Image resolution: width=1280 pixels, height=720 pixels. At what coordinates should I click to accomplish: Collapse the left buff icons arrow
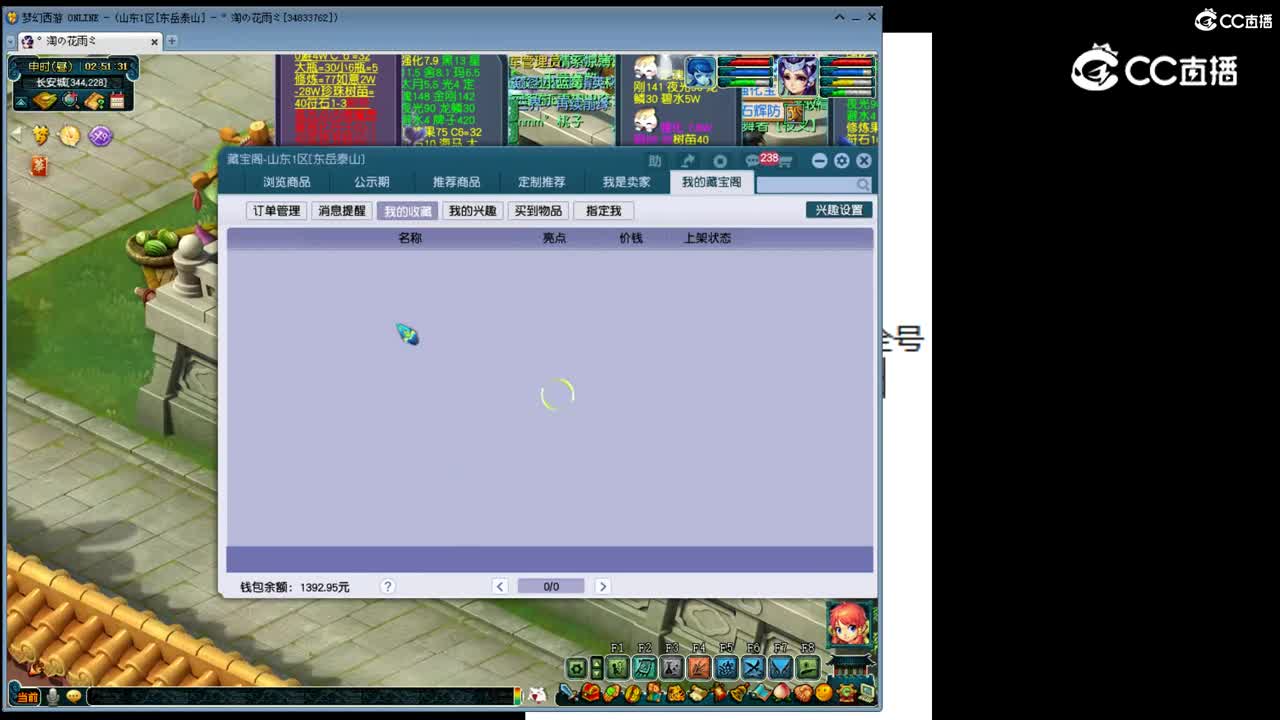(16, 134)
